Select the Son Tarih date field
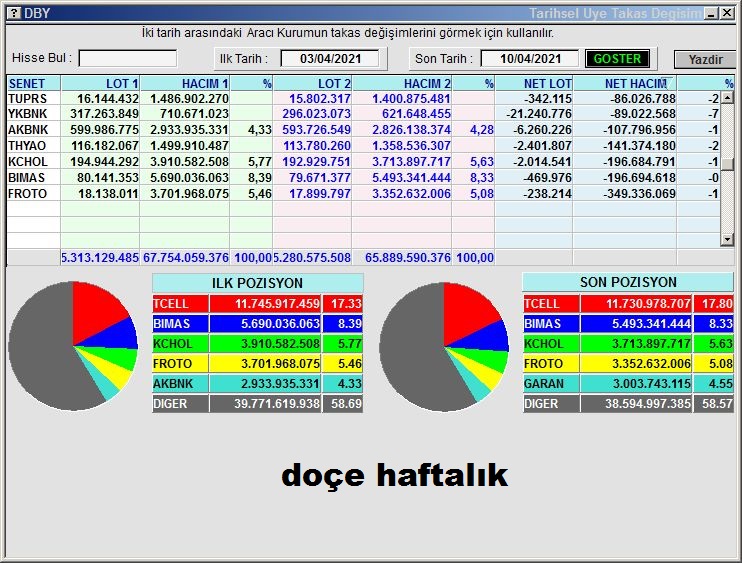Image resolution: width=742 pixels, height=563 pixels. (530, 59)
